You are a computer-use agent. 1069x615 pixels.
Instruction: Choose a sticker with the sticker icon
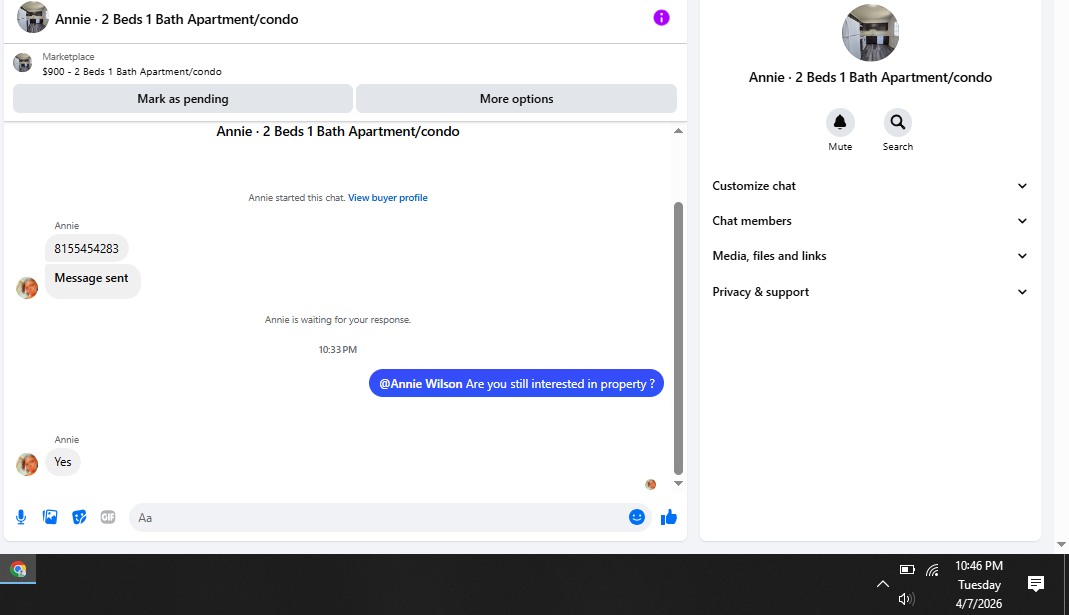[x=79, y=518]
